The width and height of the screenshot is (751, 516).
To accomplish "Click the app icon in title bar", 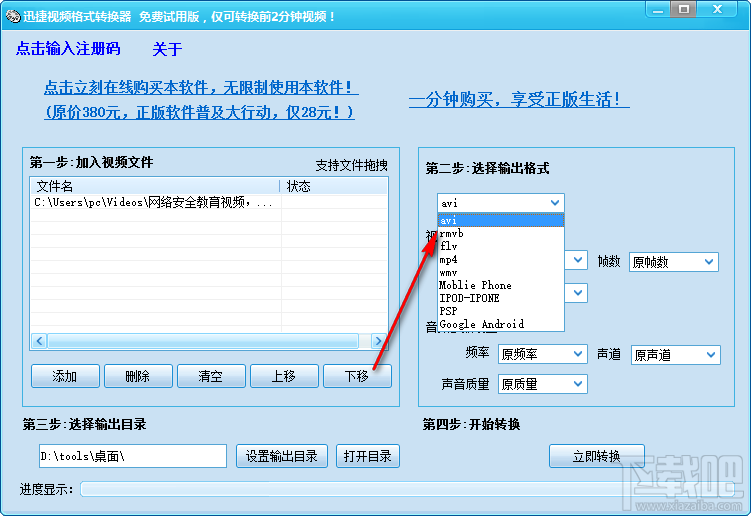I will tap(12, 16).
